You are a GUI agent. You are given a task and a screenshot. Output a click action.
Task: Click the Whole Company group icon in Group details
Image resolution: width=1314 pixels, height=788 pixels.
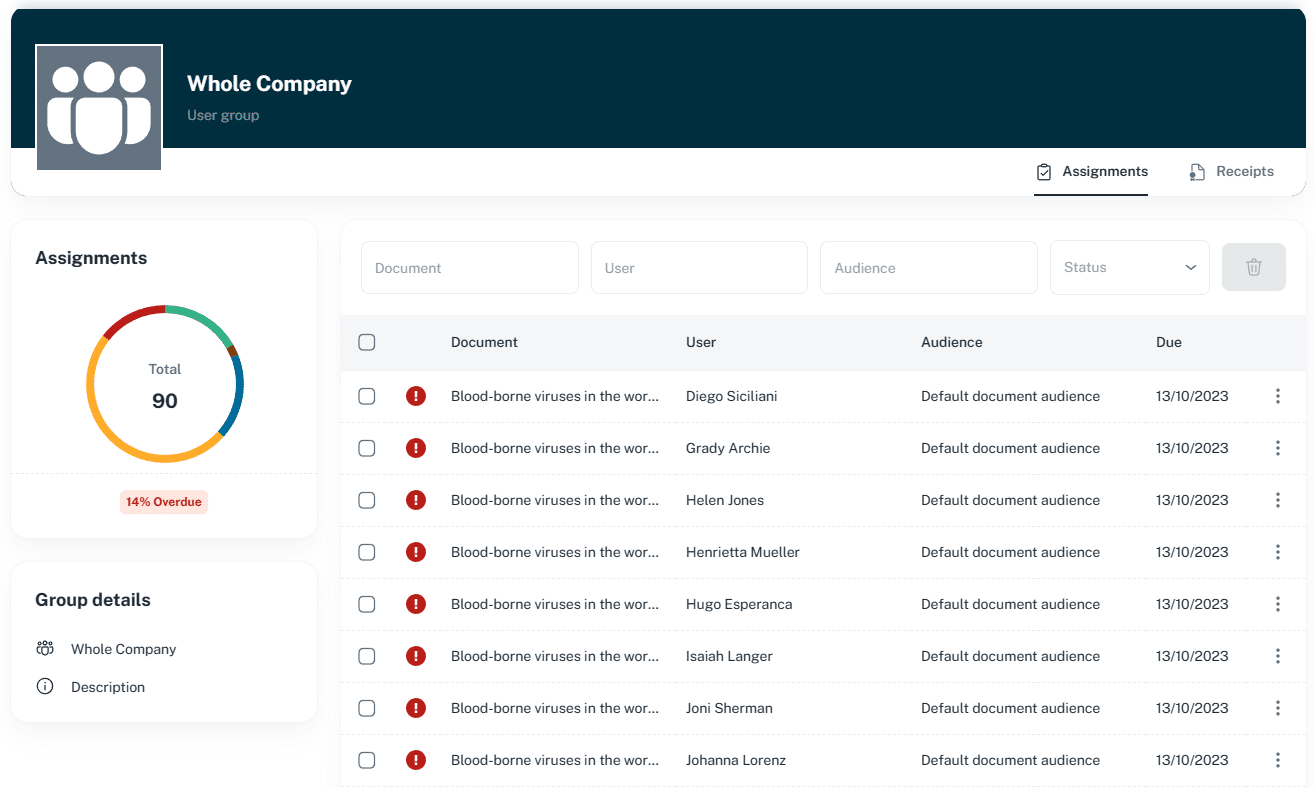pos(45,648)
